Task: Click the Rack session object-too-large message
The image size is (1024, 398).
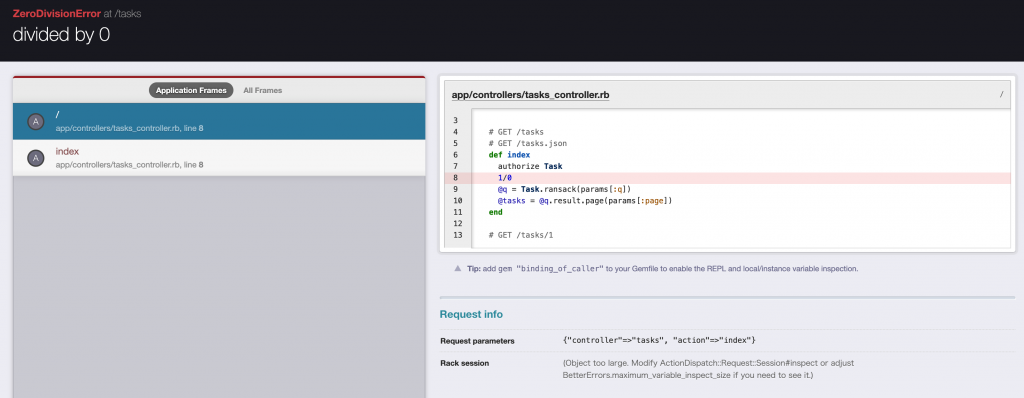Action: coord(708,369)
